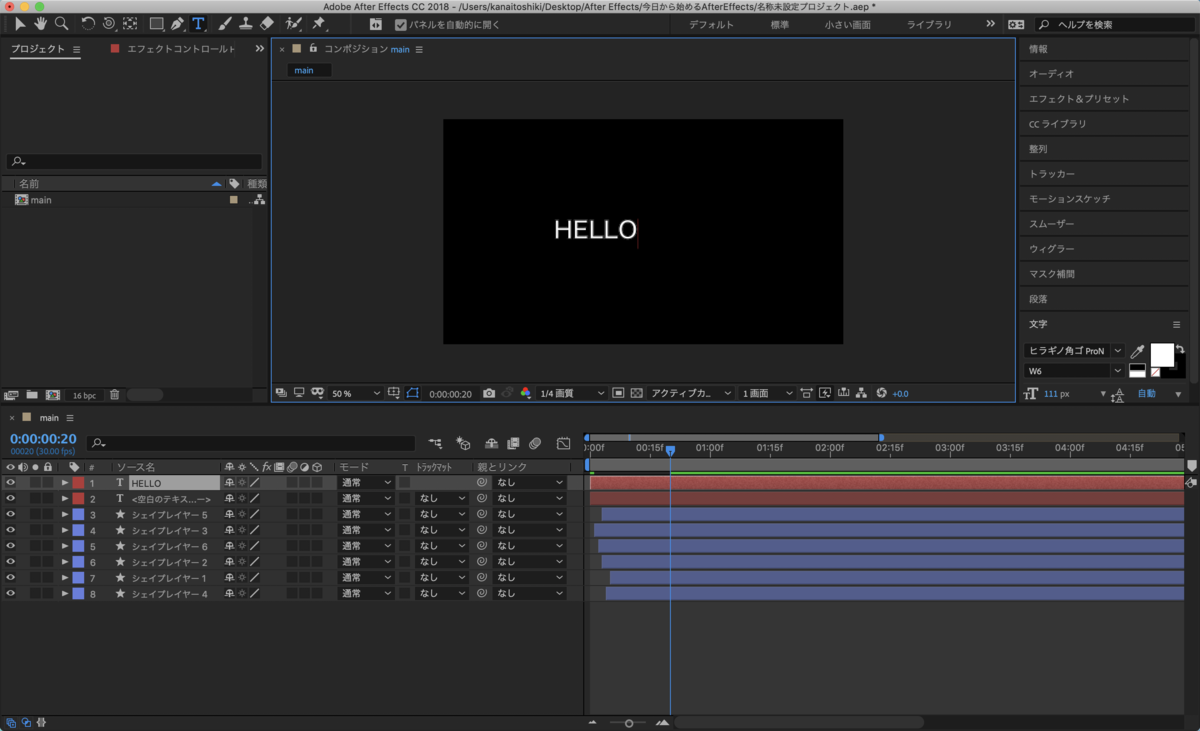Select the Puppet Pin tool

319,23
